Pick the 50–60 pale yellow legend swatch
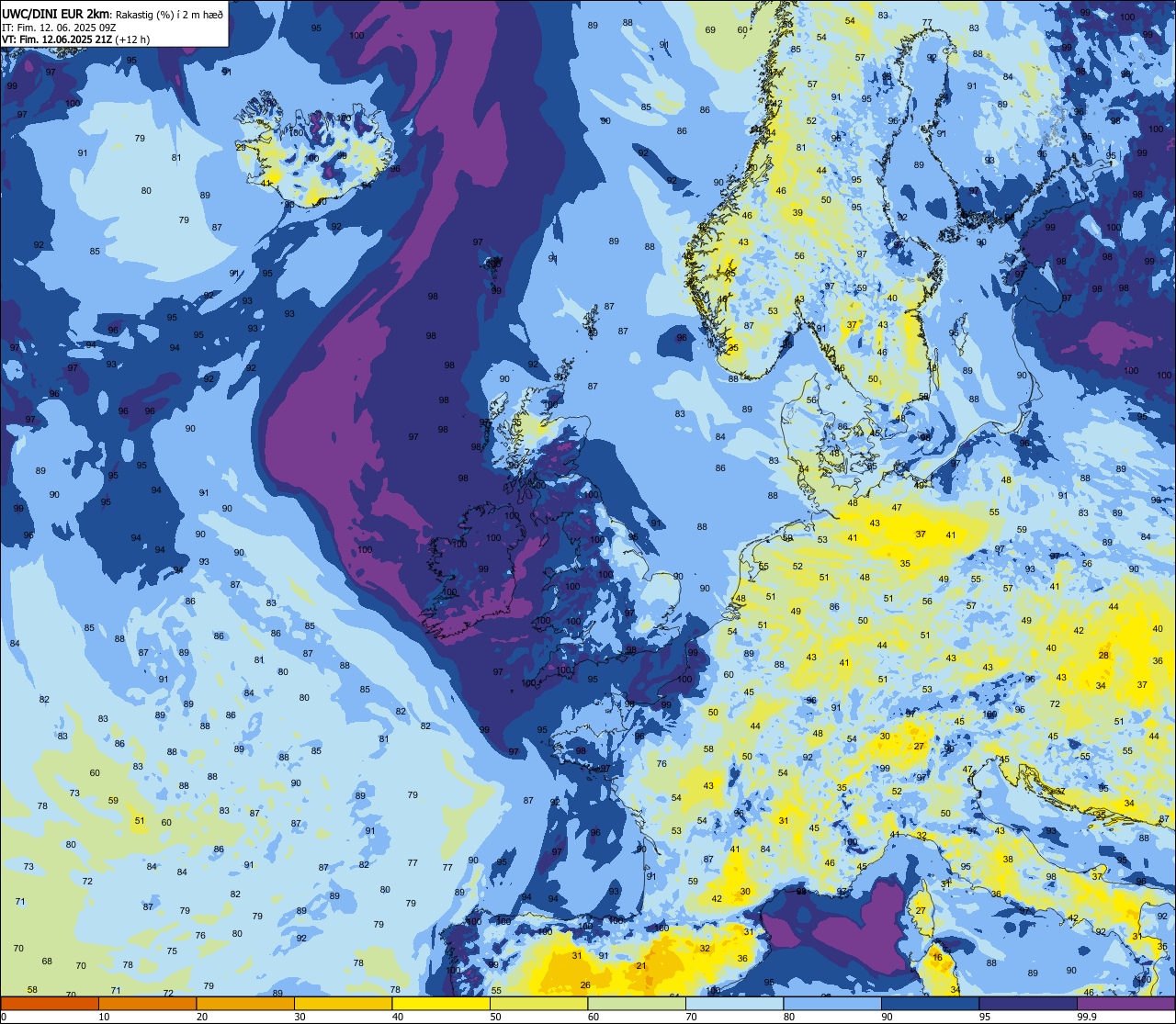 pyautogui.click(x=538, y=1004)
